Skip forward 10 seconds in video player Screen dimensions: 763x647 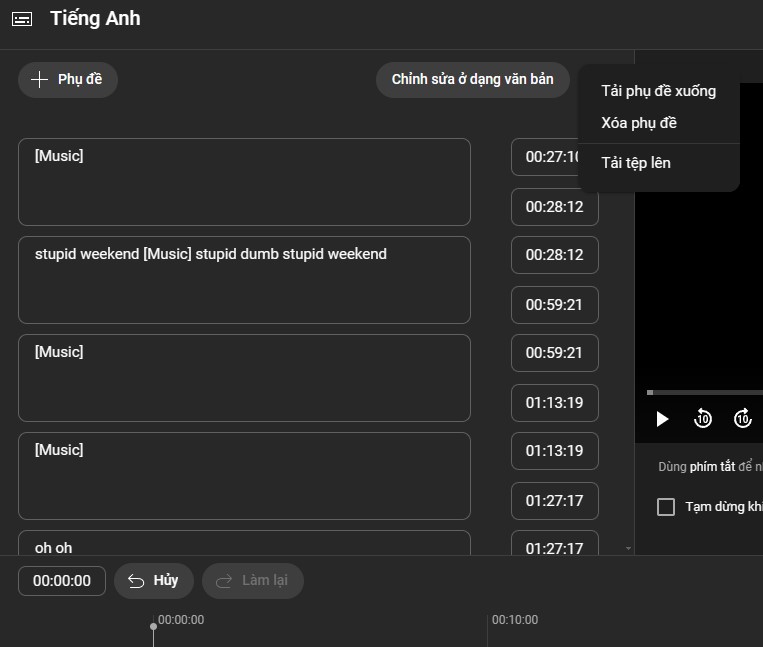pos(742,419)
